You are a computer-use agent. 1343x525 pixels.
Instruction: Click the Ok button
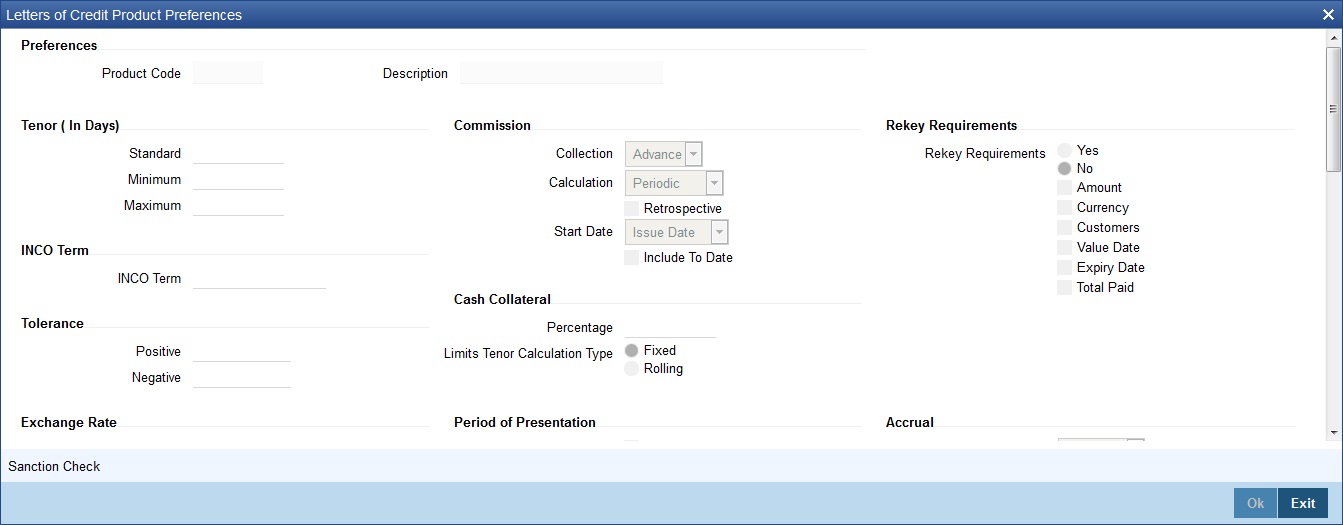[1255, 503]
